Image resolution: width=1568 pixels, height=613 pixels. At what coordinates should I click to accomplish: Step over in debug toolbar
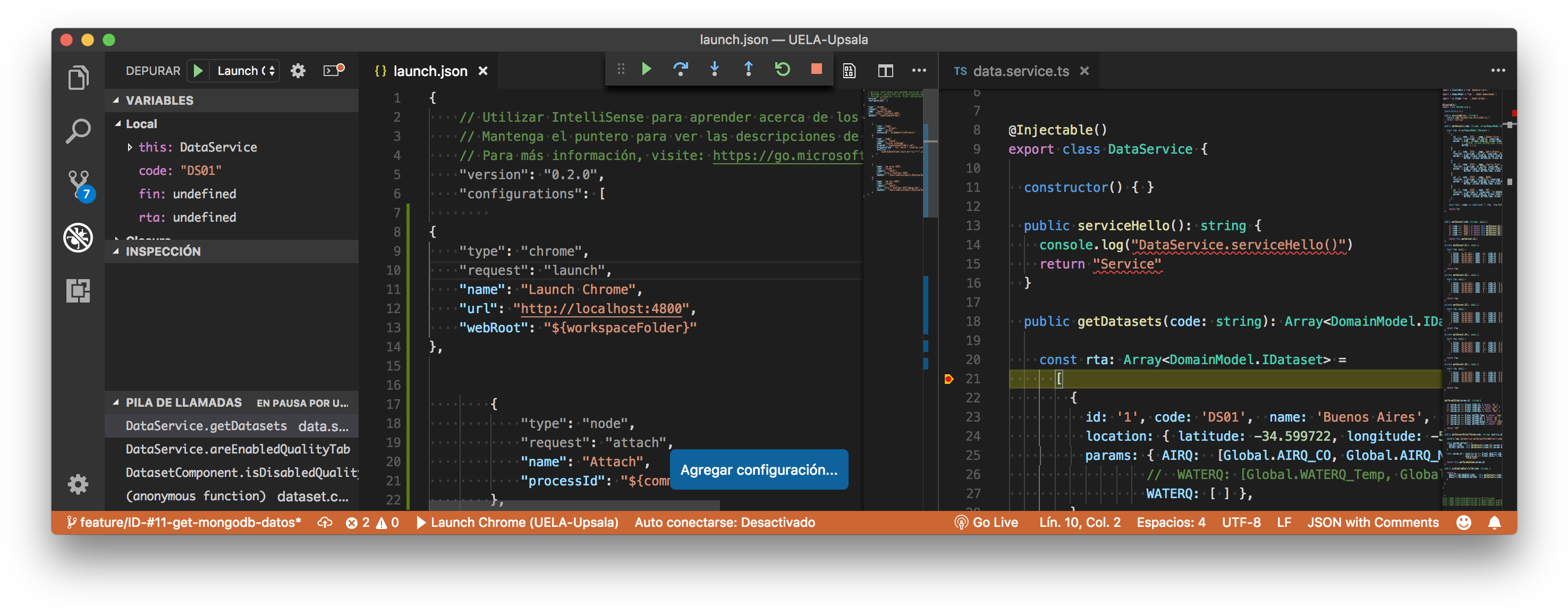pos(681,69)
